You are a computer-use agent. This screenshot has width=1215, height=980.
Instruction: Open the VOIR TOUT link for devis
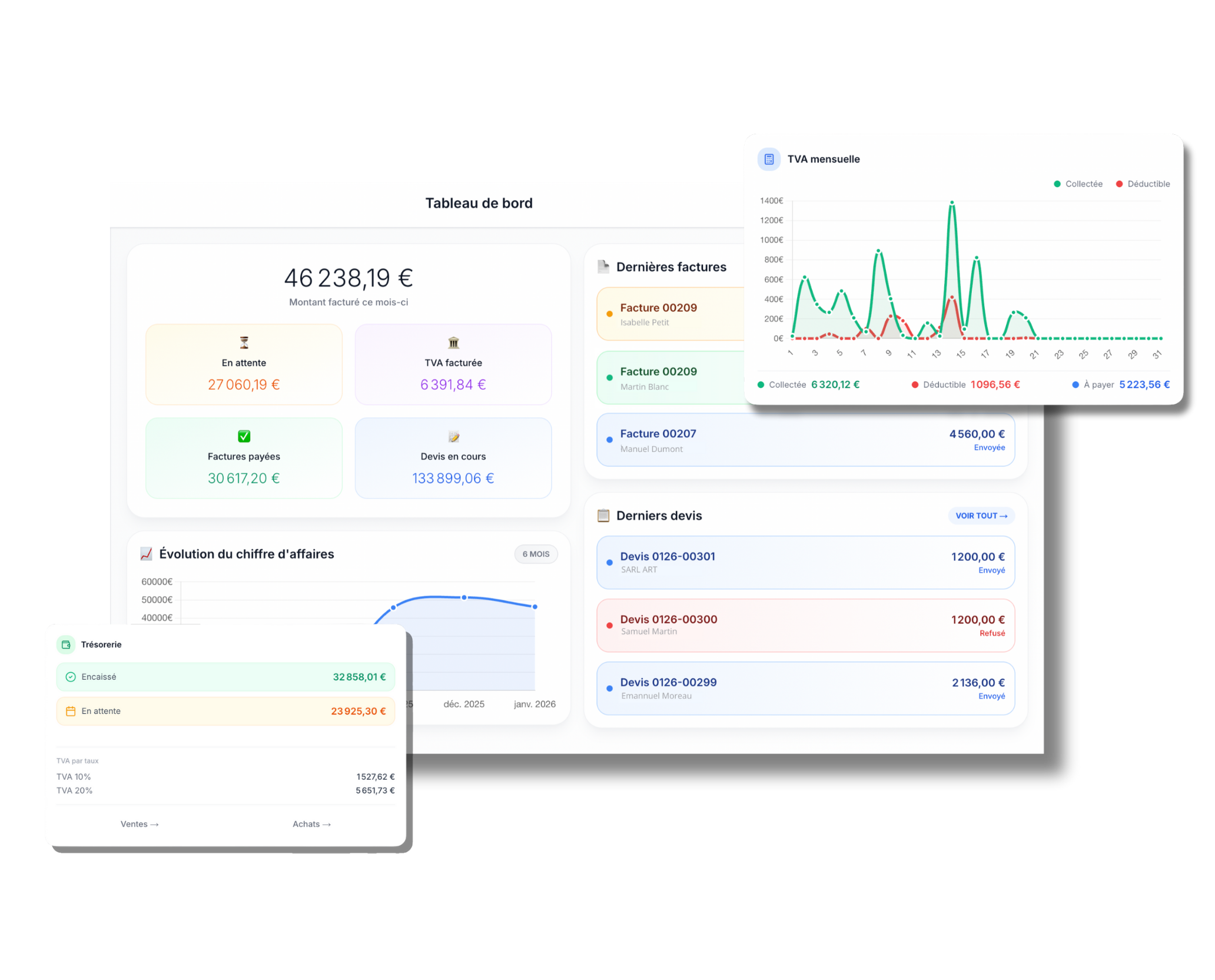point(981,516)
